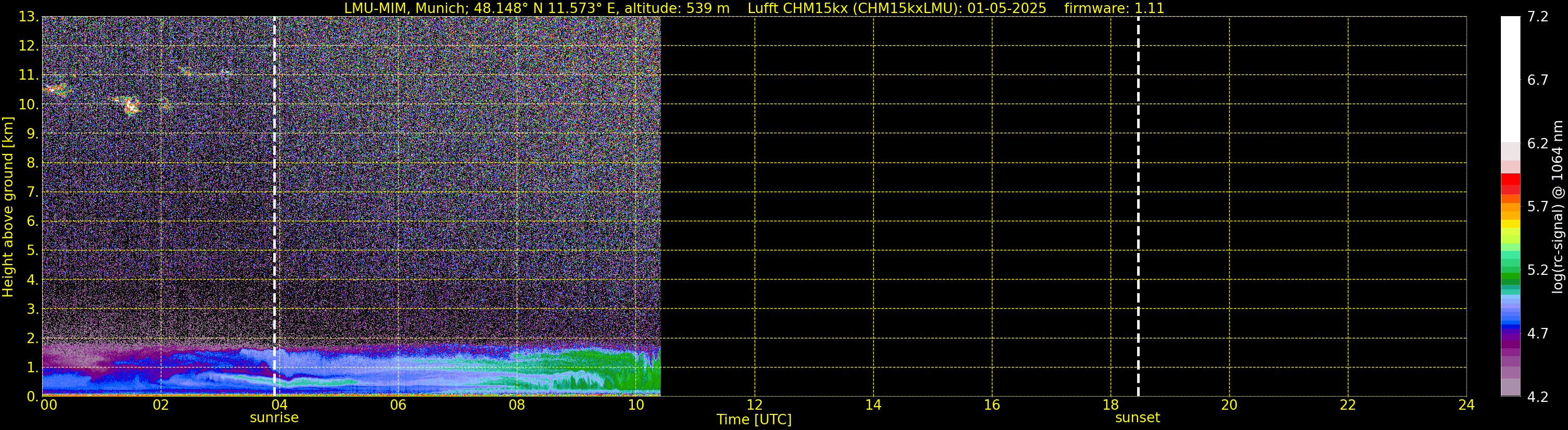Click the 'Time [UTC]' axis label
The image size is (1568, 430).
click(x=754, y=420)
